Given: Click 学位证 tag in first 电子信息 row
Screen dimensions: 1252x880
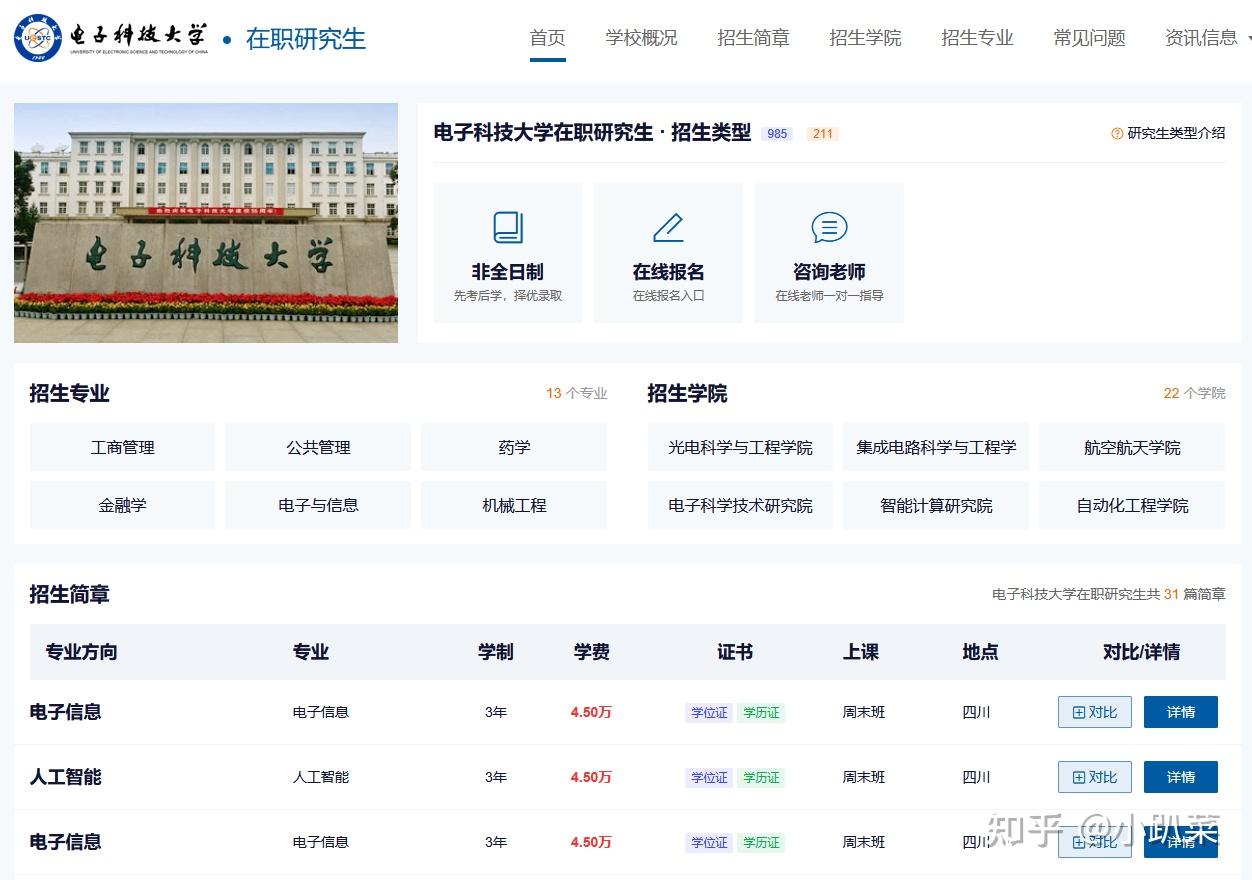Looking at the screenshot, I should click(709, 712).
